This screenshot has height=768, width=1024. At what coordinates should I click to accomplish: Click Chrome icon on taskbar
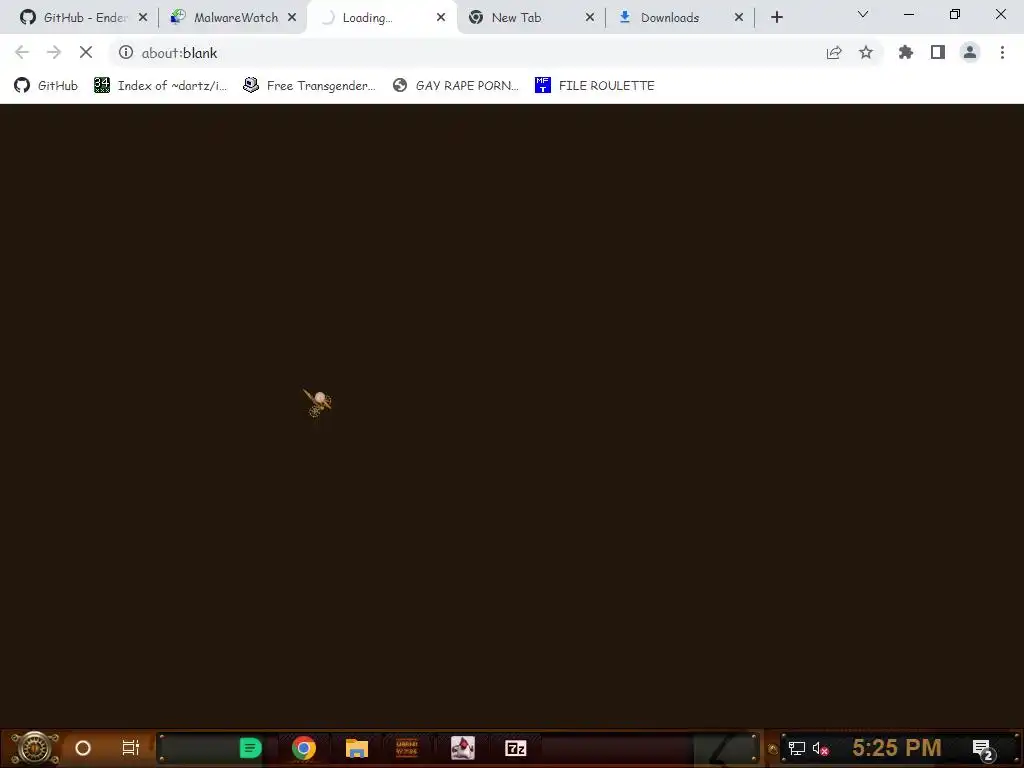coord(304,748)
